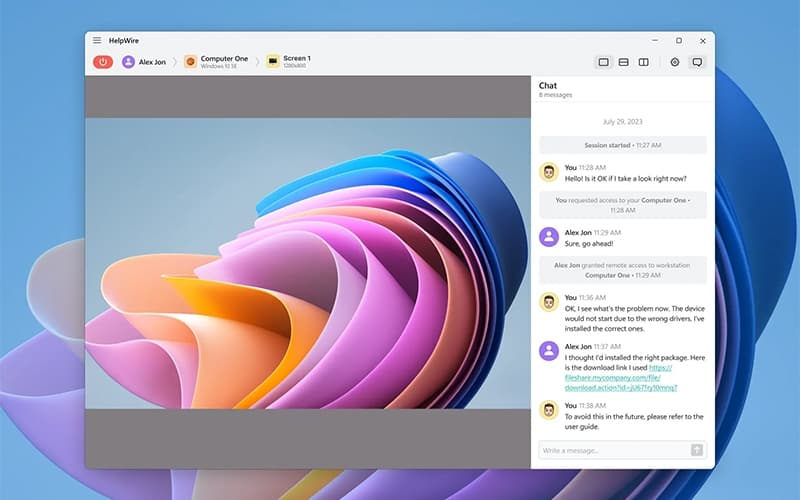The width and height of the screenshot is (800, 500).
Task: Click the red power disconnect button
Action: click(103, 62)
